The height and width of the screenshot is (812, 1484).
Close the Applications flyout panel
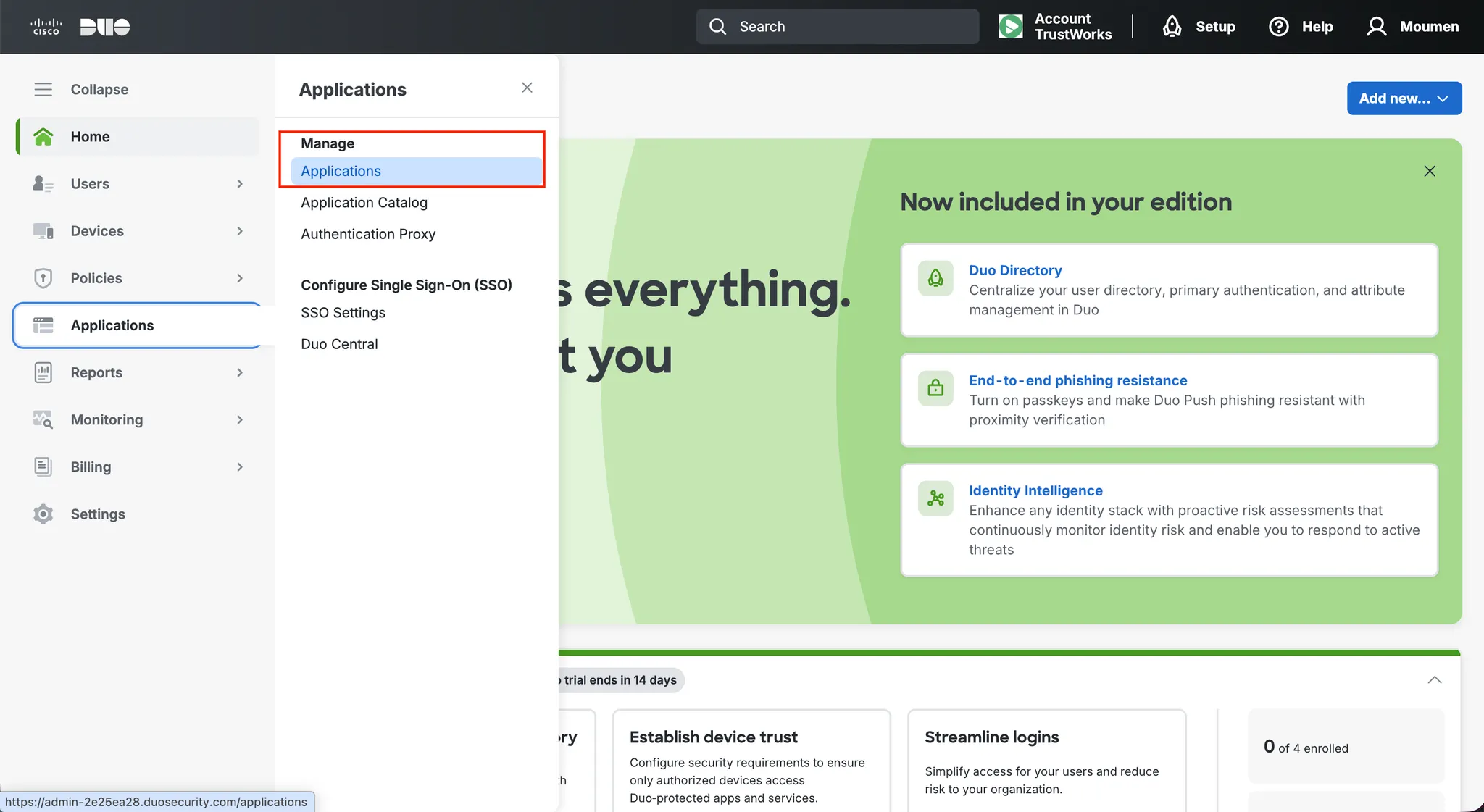point(527,88)
